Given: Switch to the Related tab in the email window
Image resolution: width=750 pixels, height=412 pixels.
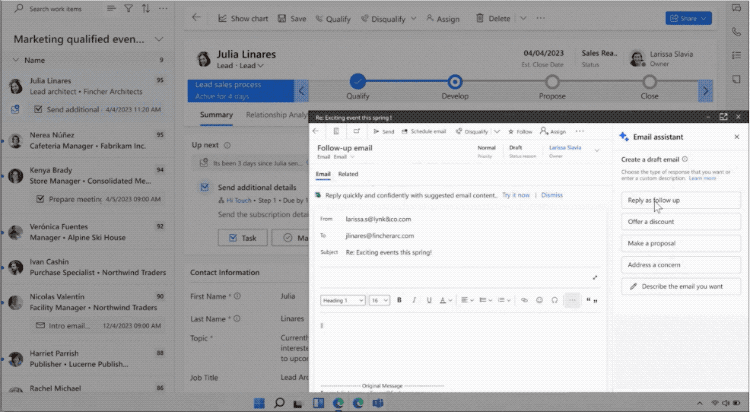Looking at the screenshot, I should (348, 174).
